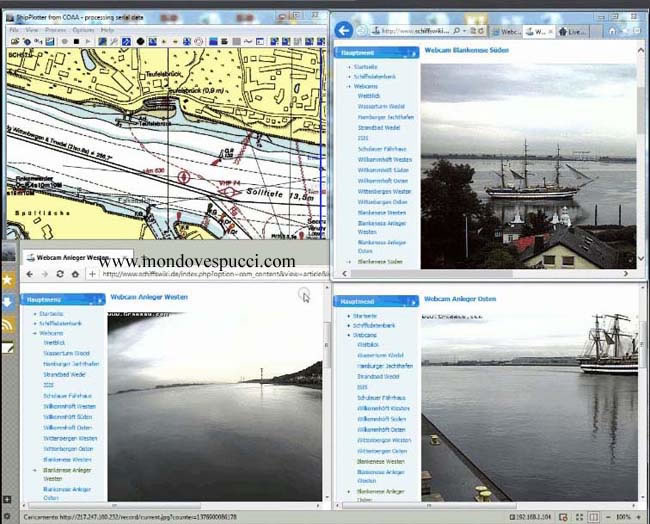Click scroll-down arrow in Blankenese Süden page
This screenshot has height=524, width=650.
pyautogui.click(x=640, y=258)
